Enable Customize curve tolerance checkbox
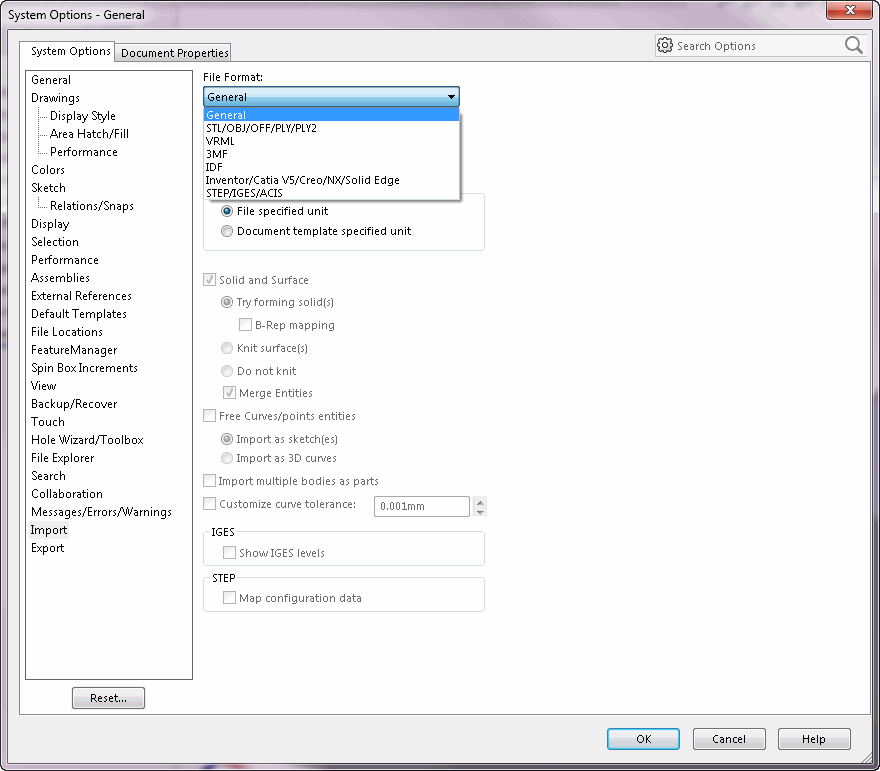 209,504
